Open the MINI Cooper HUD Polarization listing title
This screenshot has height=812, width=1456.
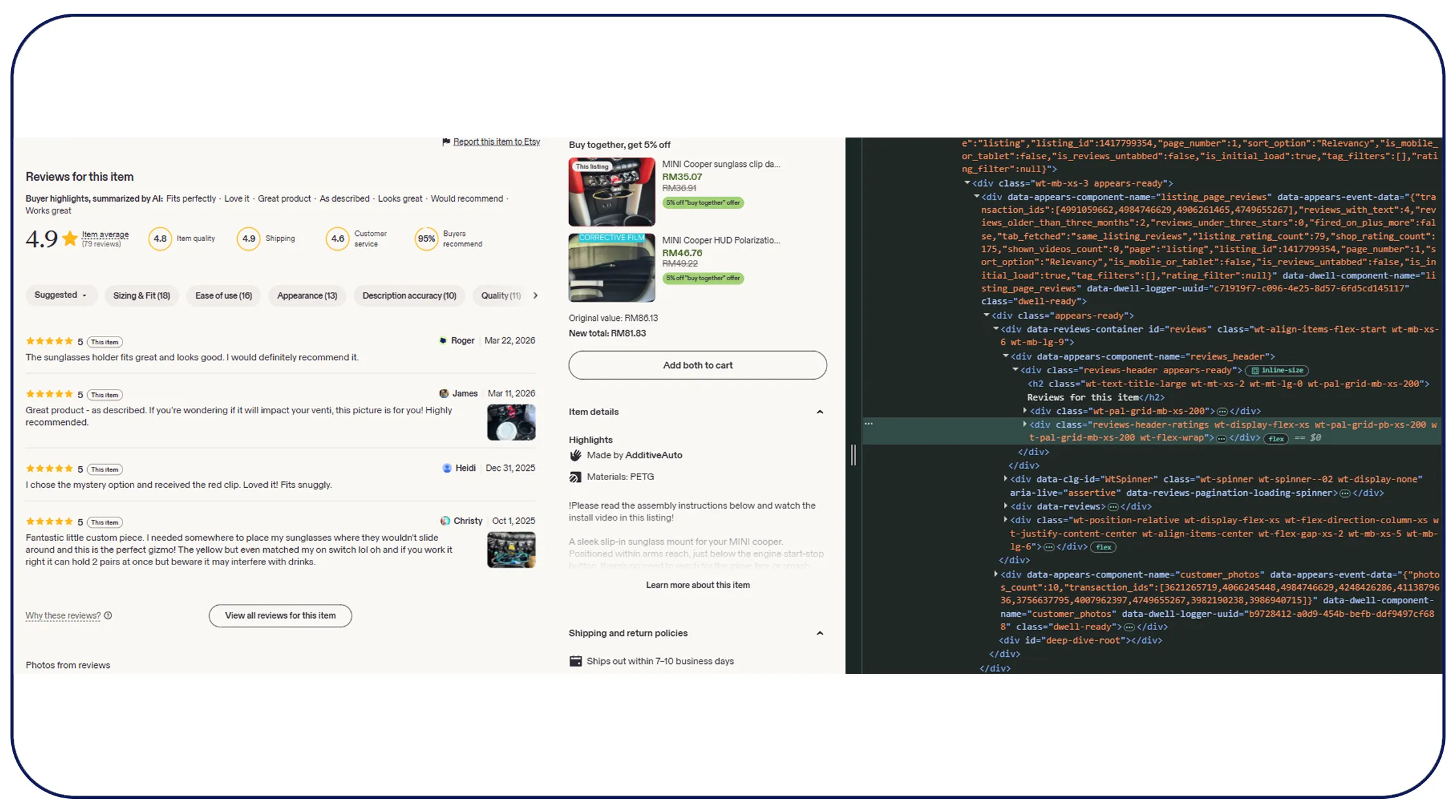pos(721,240)
